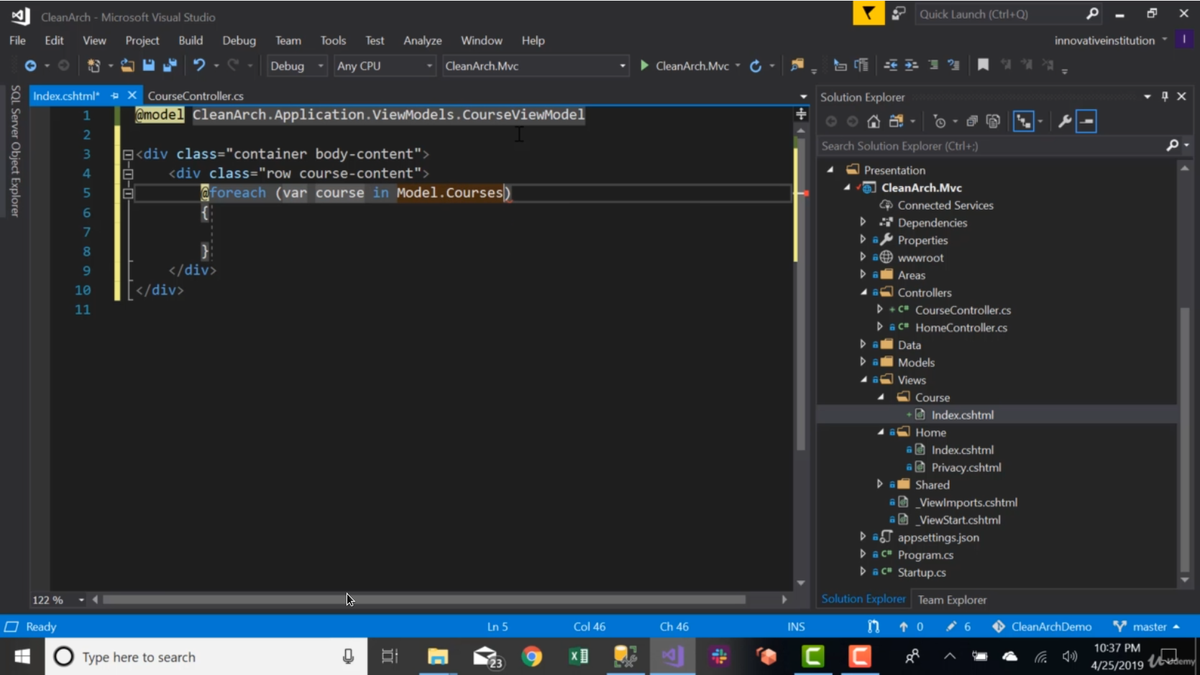
Task: Collapse the code outlining on line 3
Action: 128,155
